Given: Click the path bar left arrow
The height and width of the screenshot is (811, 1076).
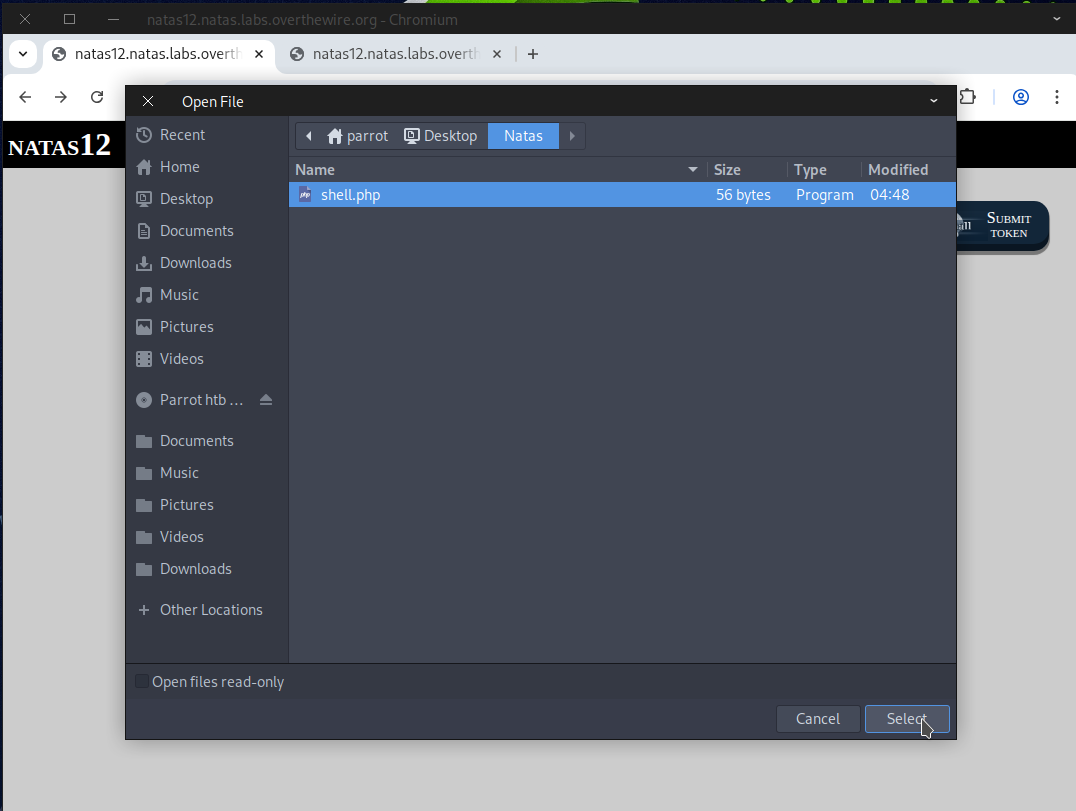Looking at the screenshot, I should 309,136.
